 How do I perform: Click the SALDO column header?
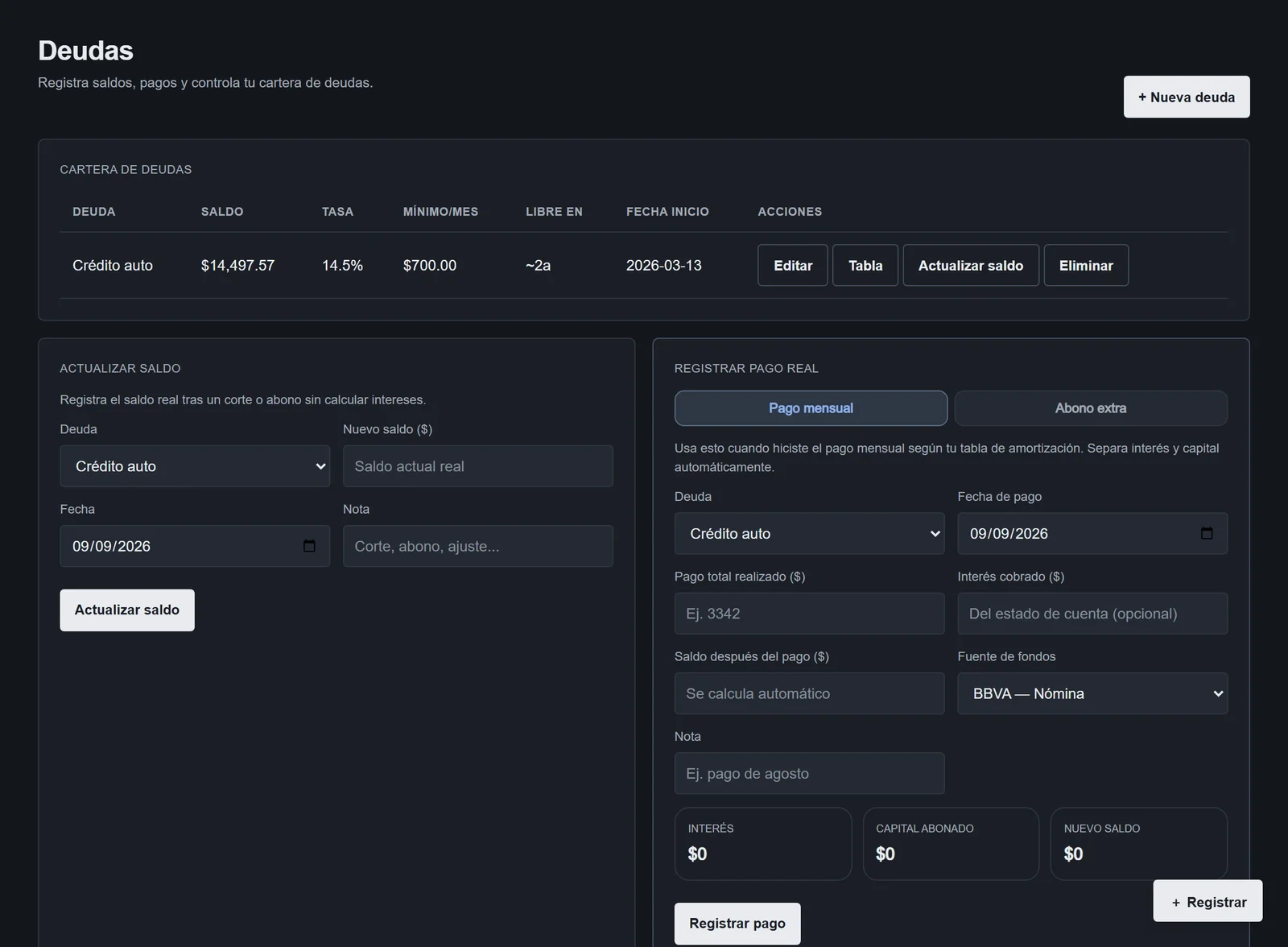point(222,212)
